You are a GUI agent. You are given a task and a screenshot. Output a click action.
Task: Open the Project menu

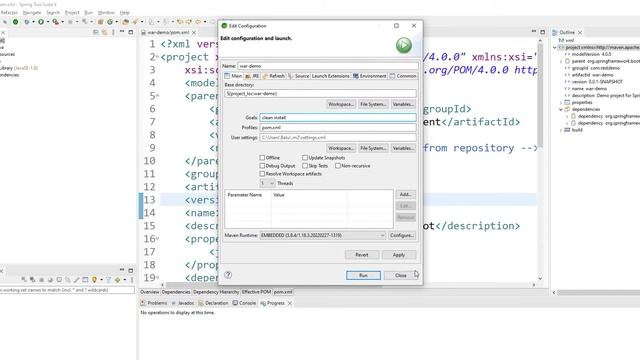click(72, 13)
